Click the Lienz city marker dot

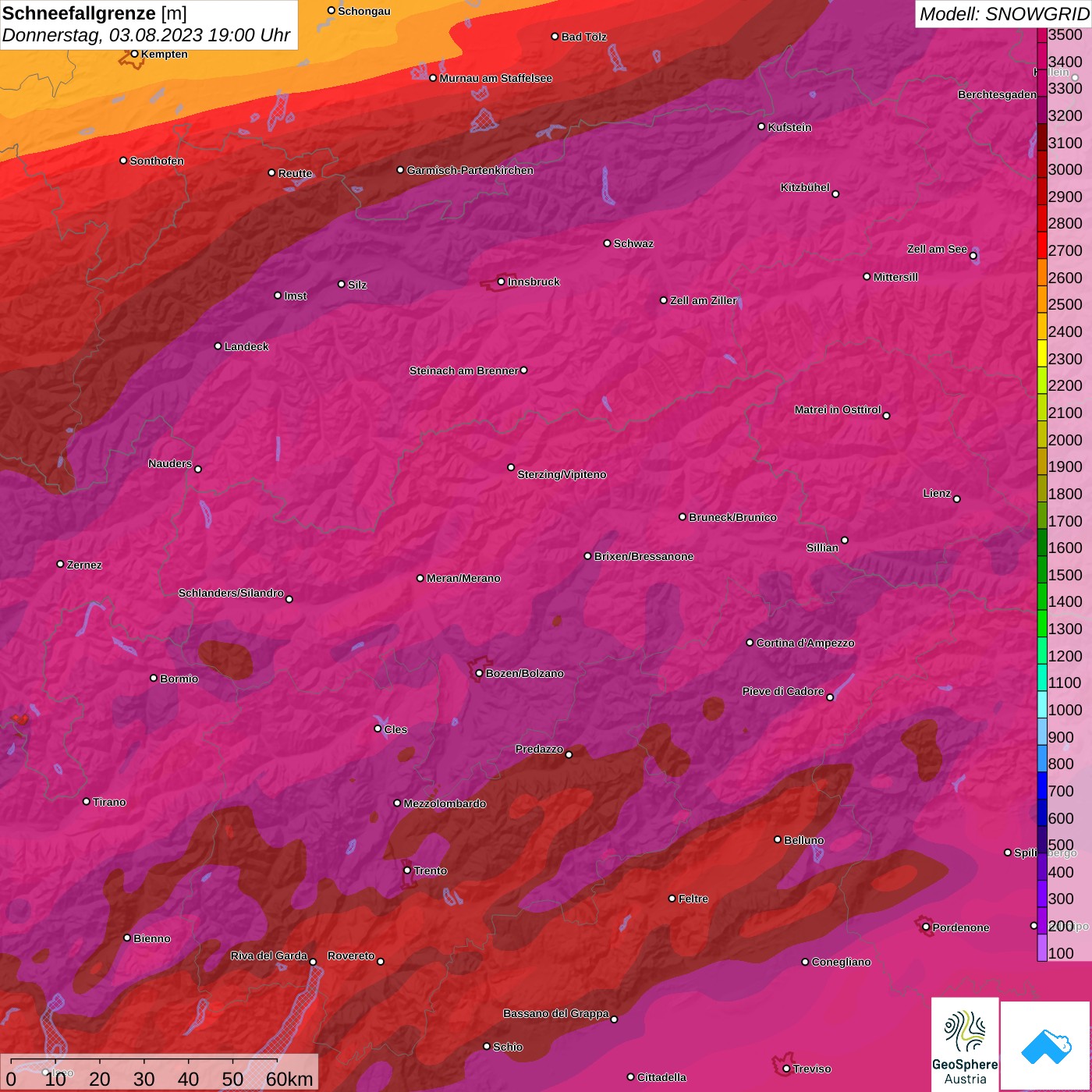pos(957,499)
